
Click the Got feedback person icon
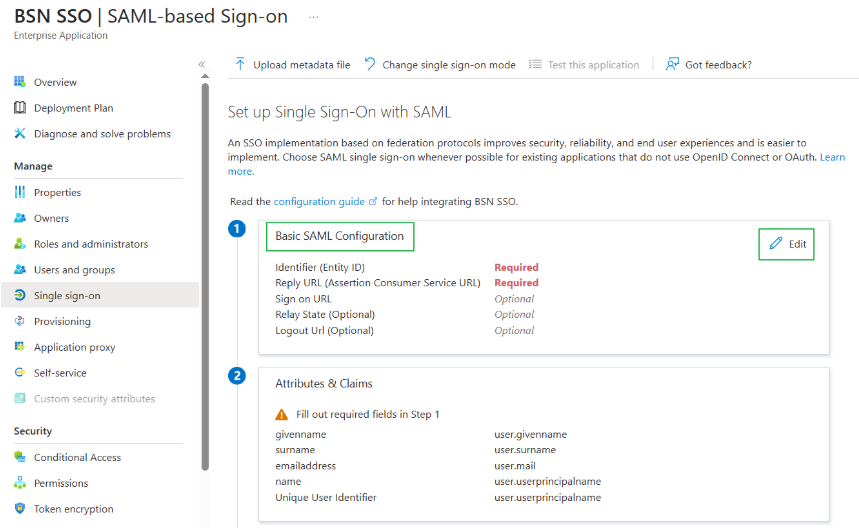[672, 64]
